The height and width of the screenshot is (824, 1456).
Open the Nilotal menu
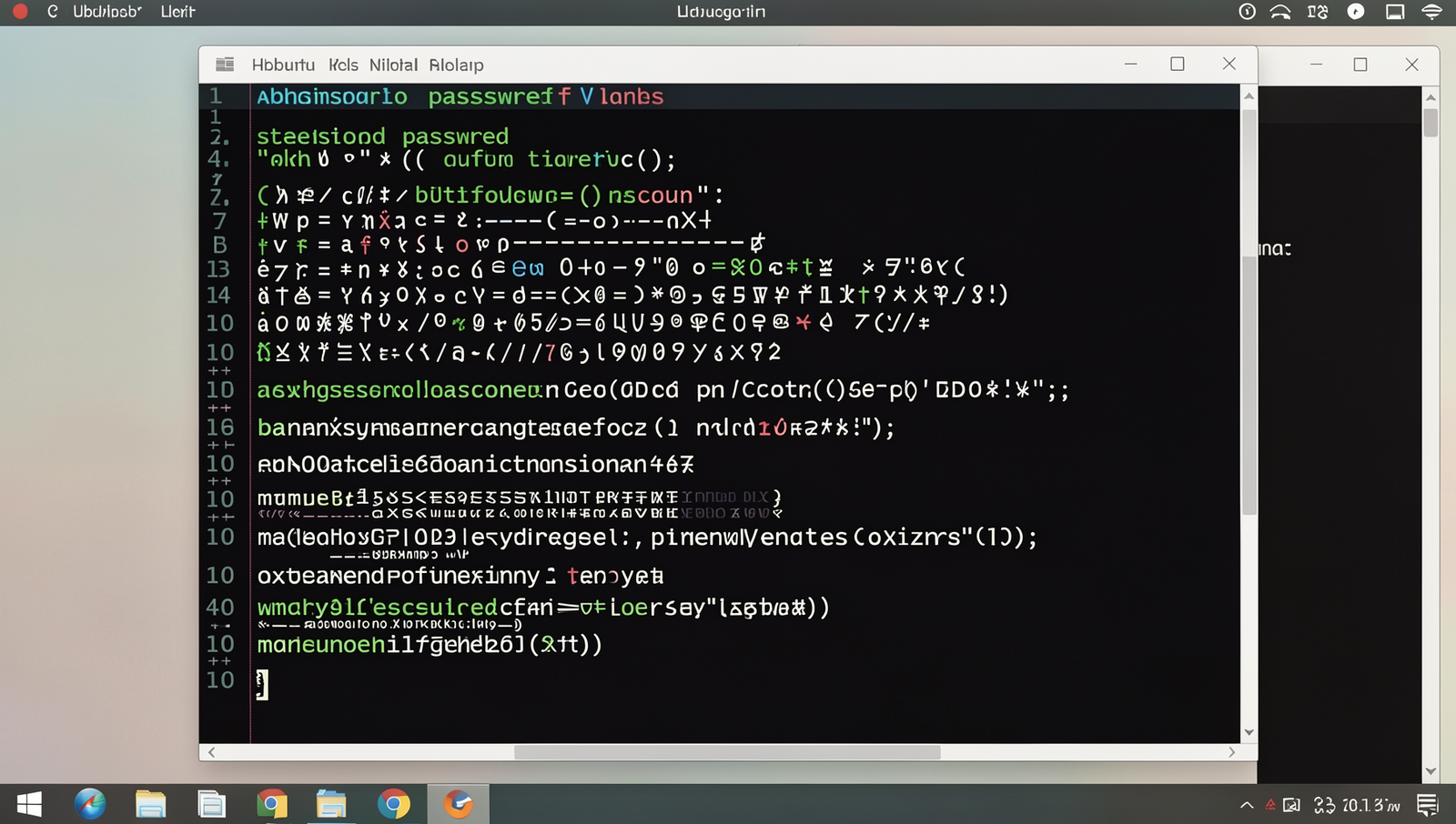pos(393,65)
